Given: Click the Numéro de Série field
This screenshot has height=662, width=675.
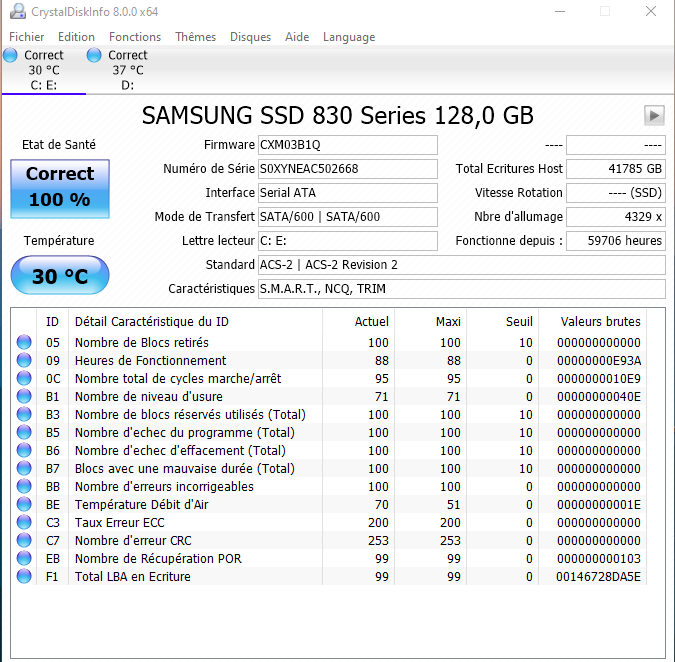Looking at the screenshot, I should point(347,169).
